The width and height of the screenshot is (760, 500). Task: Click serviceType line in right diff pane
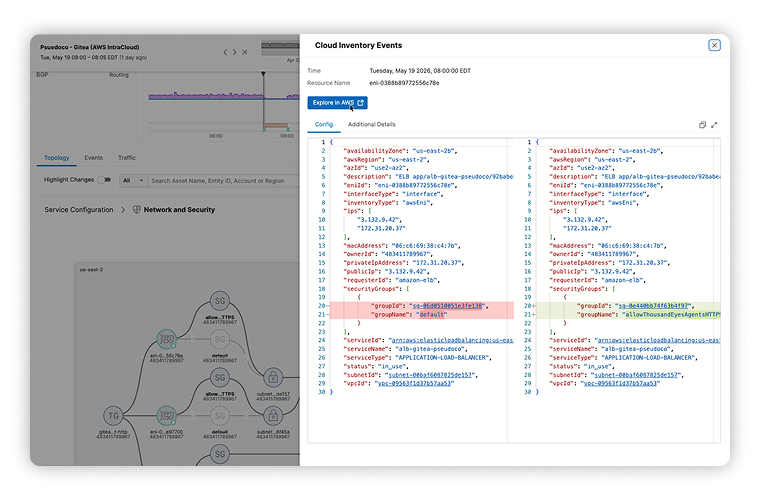pyautogui.click(x=624, y=358)
